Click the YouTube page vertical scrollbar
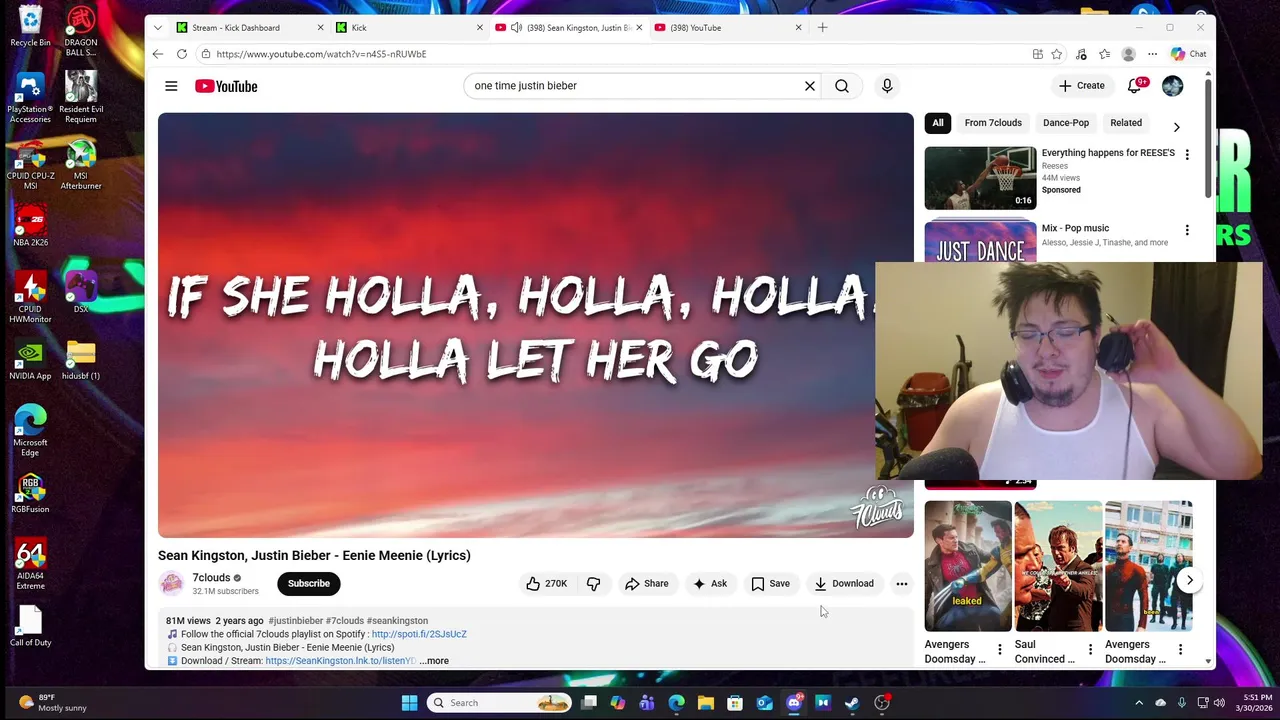 [1208, 140]
